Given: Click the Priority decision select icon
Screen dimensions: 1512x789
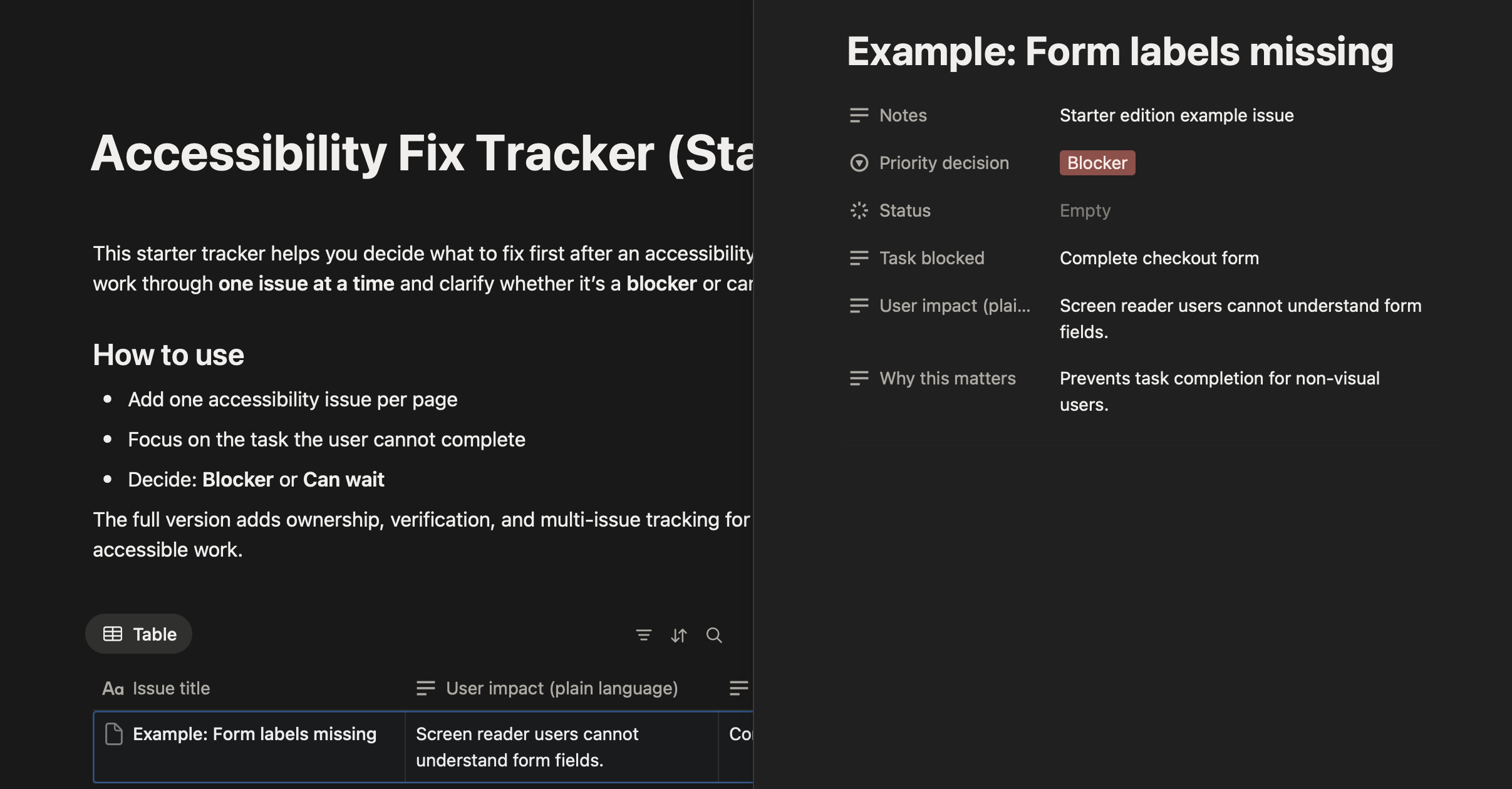Looking at the screenshot, I should 859,163.
